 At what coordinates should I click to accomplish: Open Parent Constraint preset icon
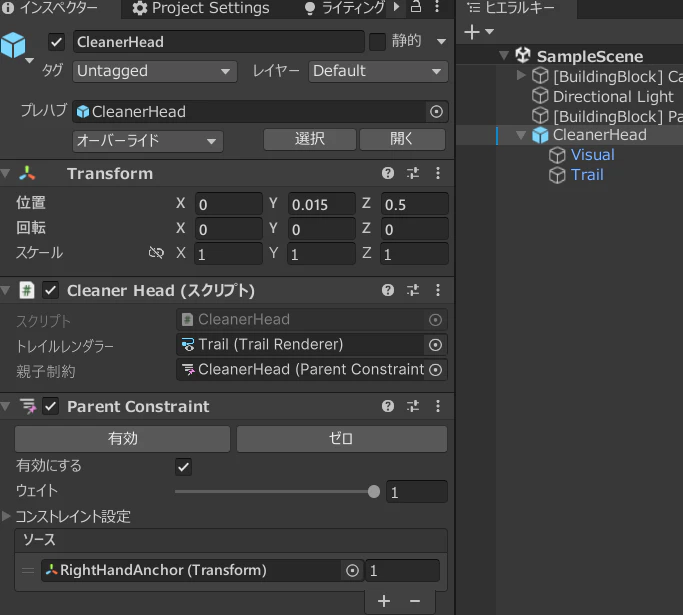413,406
